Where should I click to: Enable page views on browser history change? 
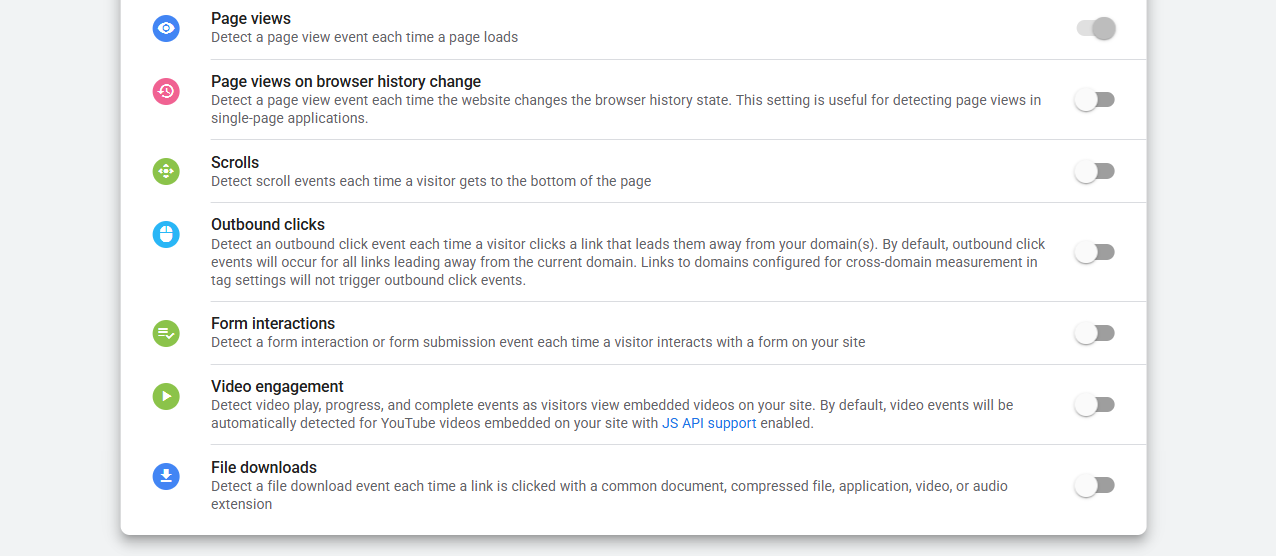1095,100
